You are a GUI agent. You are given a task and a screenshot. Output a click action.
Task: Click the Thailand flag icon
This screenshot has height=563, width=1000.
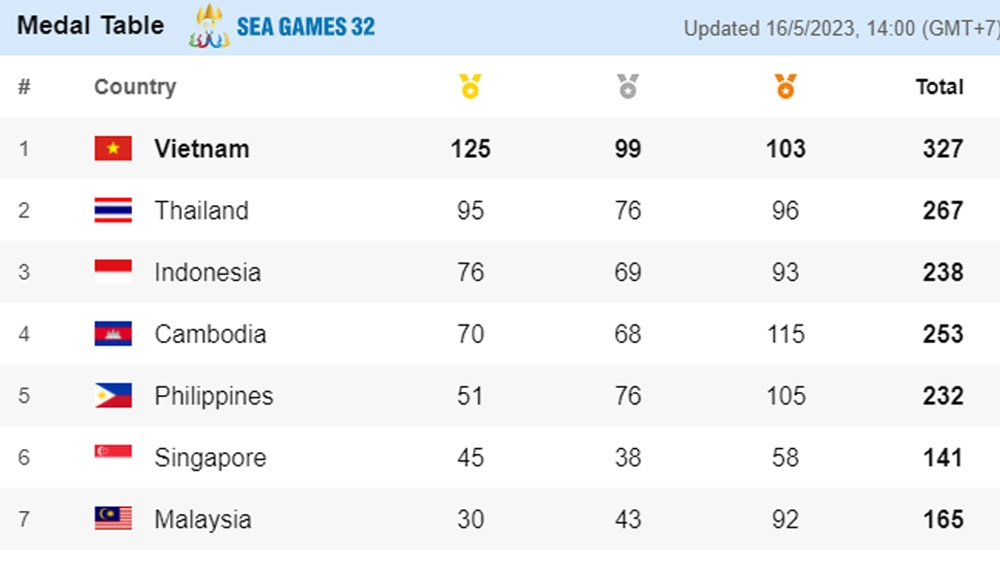pyautogui.click(x=114, y=210)
